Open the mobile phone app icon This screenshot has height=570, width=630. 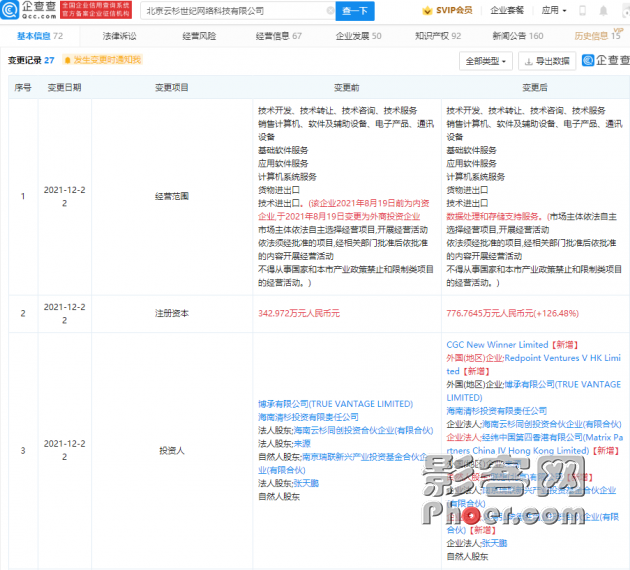(582, 11)
